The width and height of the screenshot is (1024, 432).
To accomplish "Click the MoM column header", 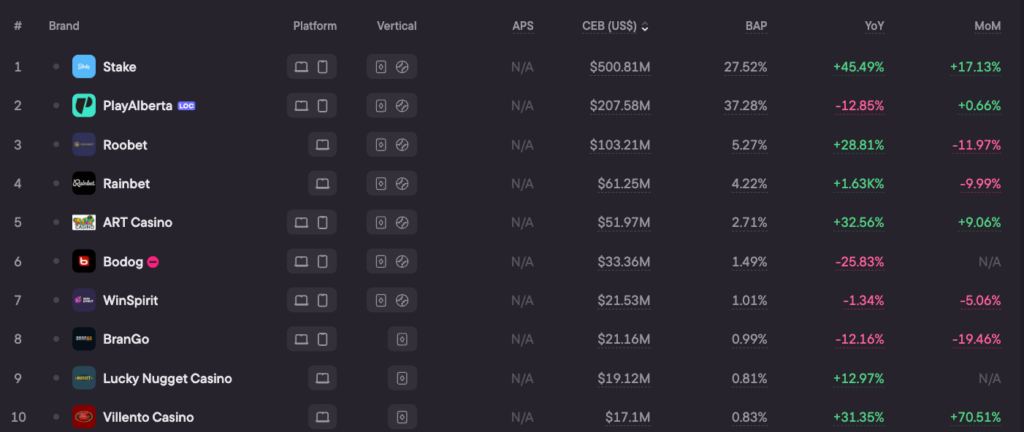I will 987,26.
